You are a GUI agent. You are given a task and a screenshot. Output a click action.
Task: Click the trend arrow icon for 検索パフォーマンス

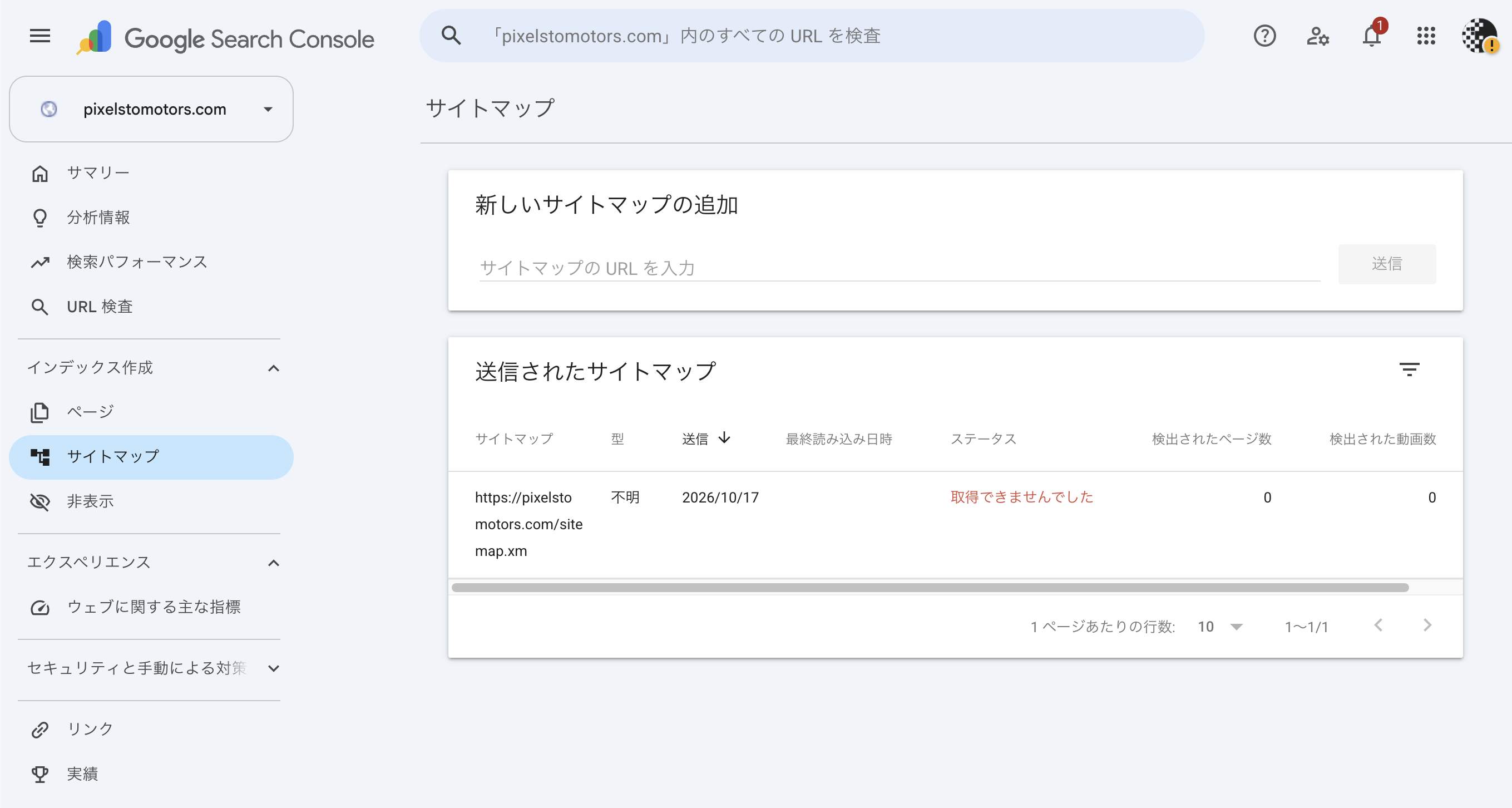click(40, 263)
